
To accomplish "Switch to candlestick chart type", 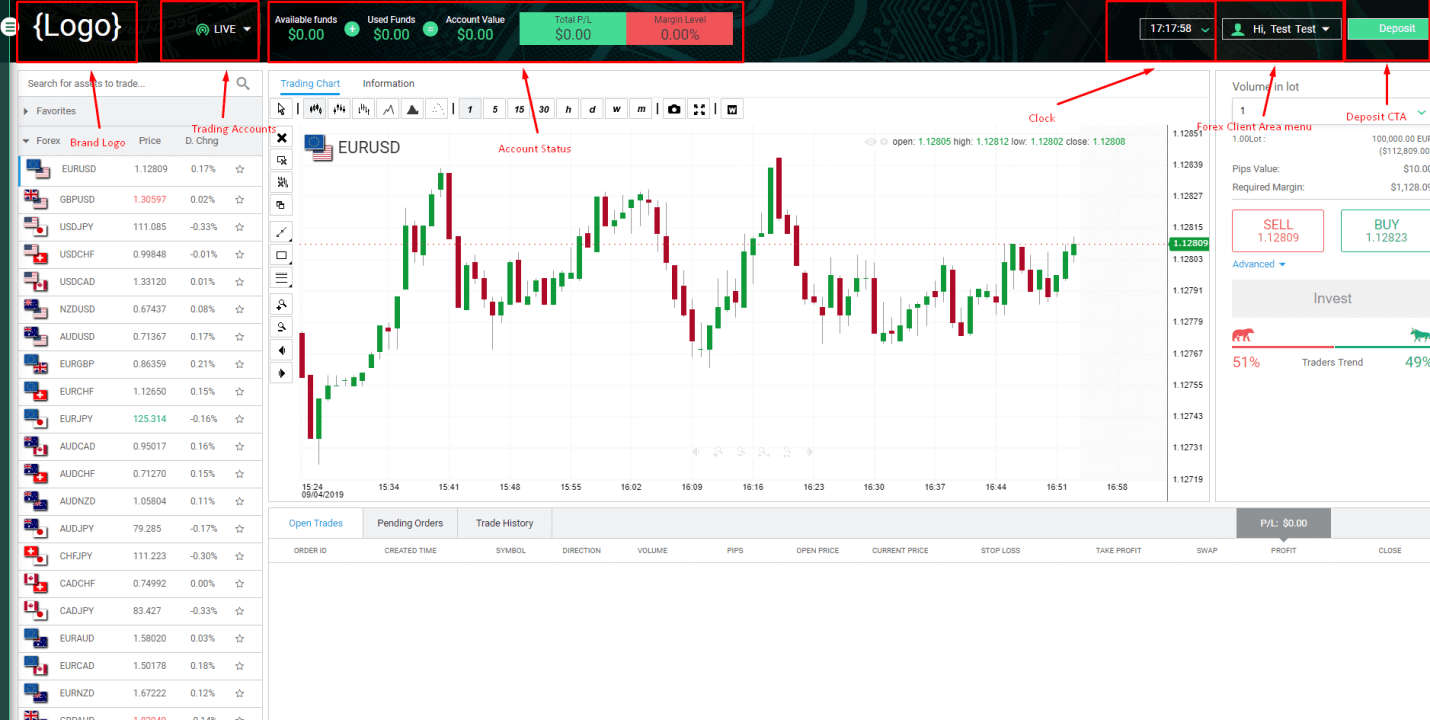I will tap(316, 109).
